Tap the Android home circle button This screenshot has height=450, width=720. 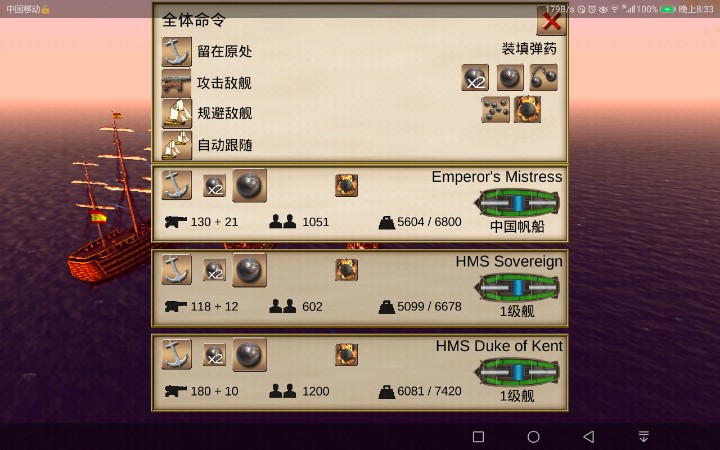point(533,437)
